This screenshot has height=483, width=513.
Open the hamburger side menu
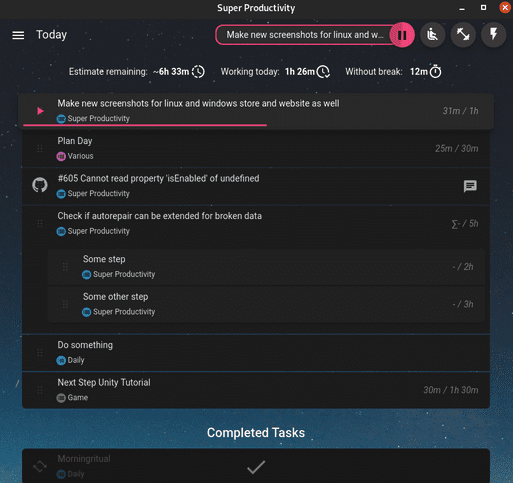18,35
